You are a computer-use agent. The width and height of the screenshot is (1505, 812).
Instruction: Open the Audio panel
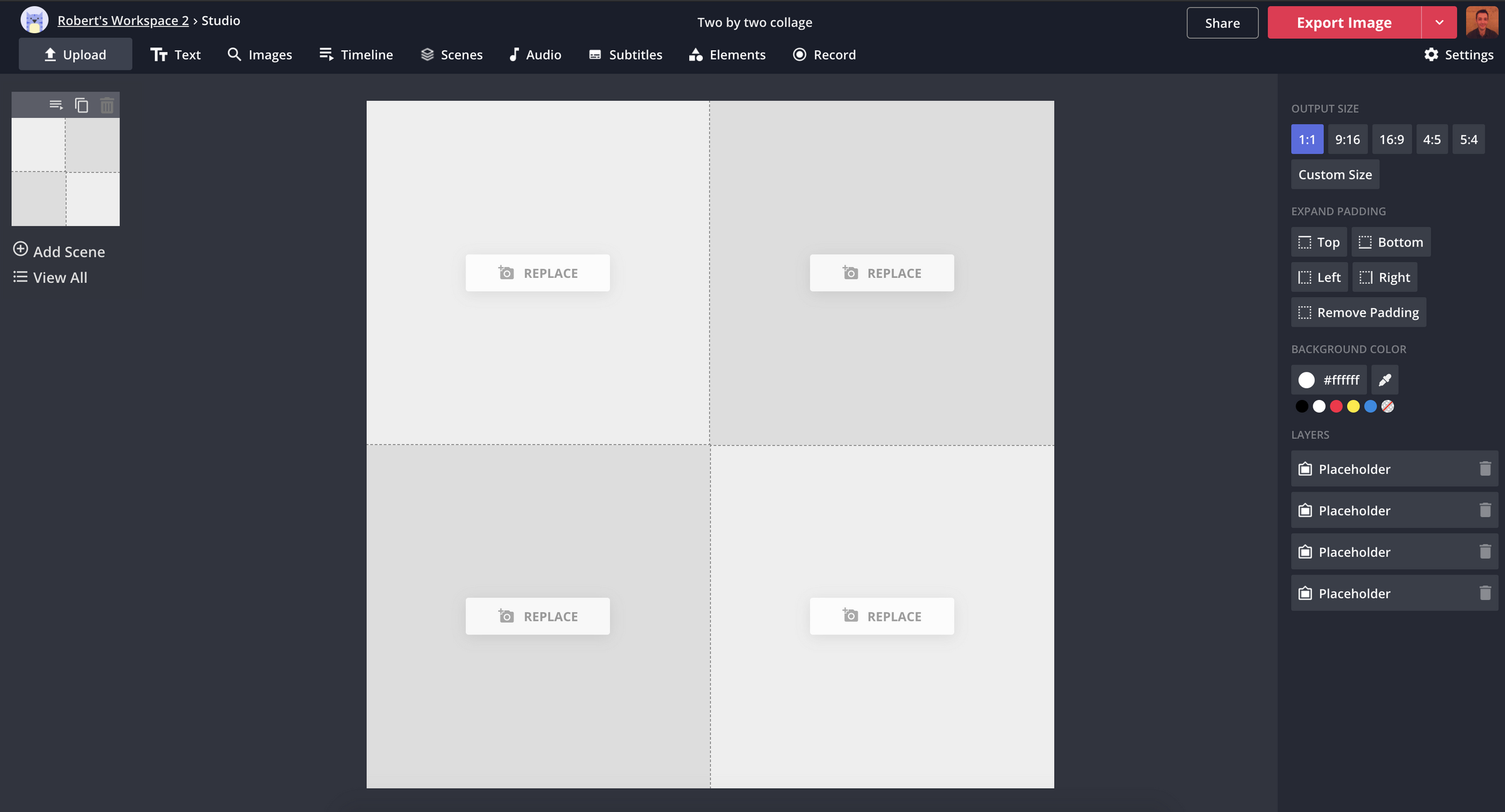click(534, 55)
